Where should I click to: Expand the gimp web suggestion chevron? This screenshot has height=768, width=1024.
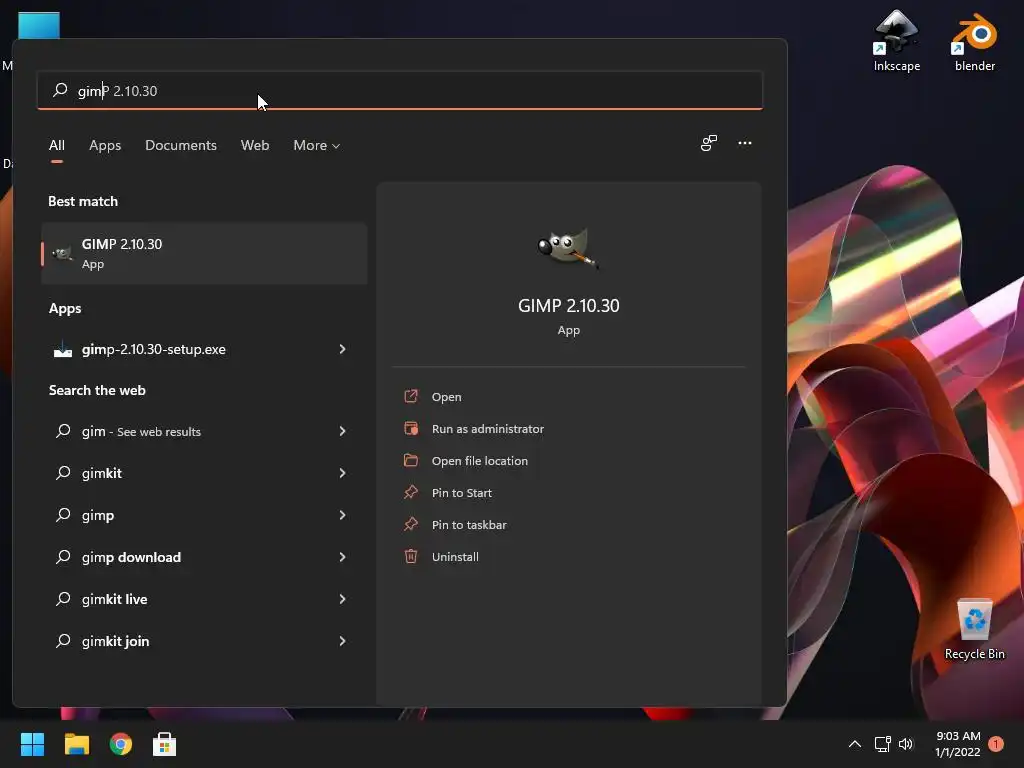tap(342, 515)
